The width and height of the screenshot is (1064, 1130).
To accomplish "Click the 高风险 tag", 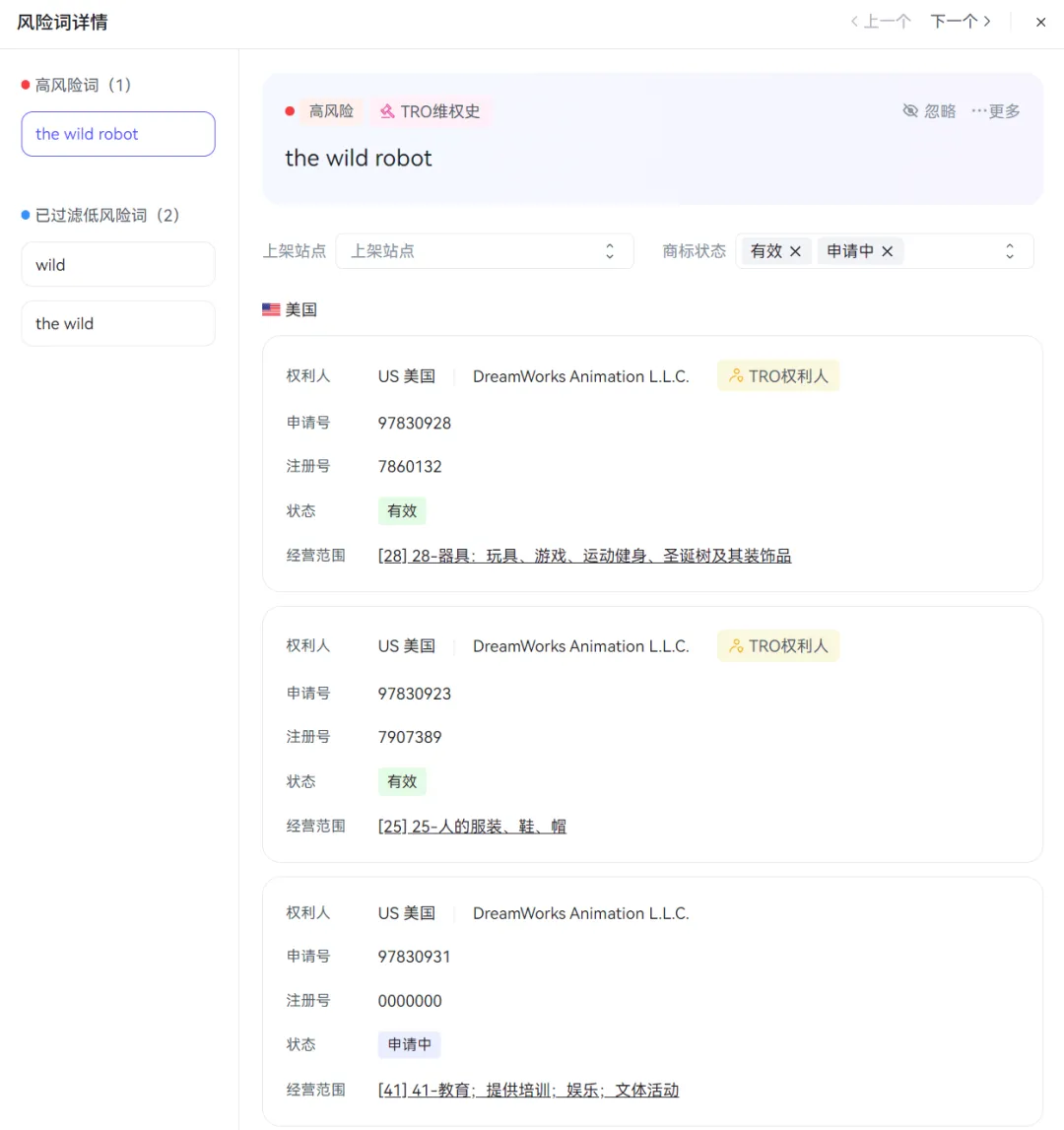I will (331, 111).
